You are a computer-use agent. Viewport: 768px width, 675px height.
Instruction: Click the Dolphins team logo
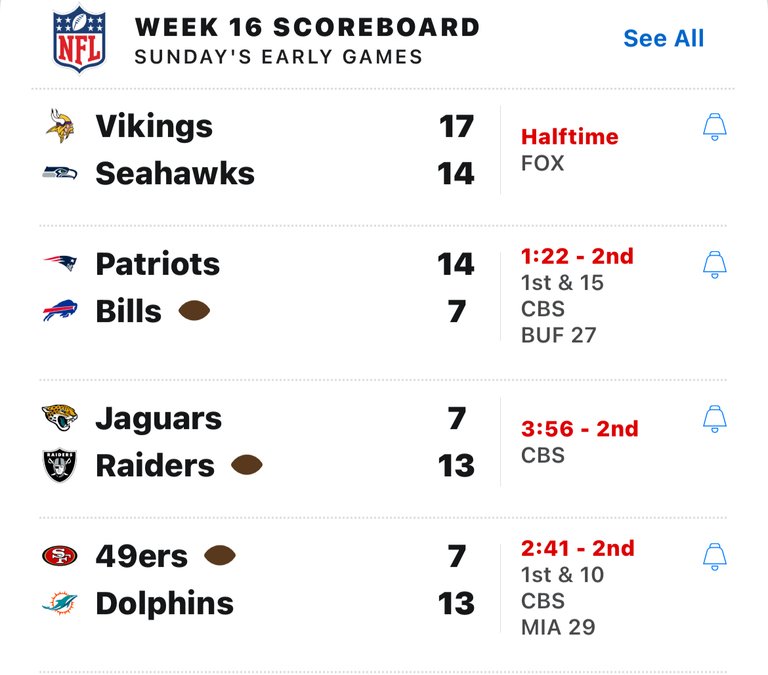tap(60, 603)
